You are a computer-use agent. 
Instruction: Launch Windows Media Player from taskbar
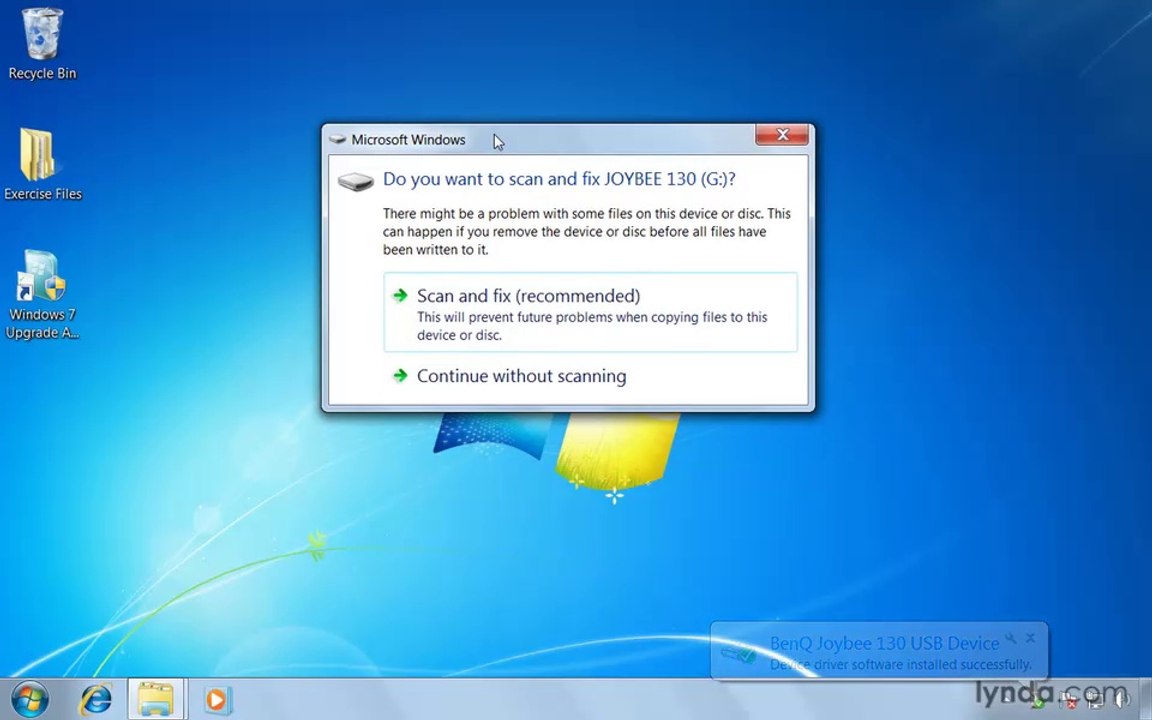click(x=217, y=699)
